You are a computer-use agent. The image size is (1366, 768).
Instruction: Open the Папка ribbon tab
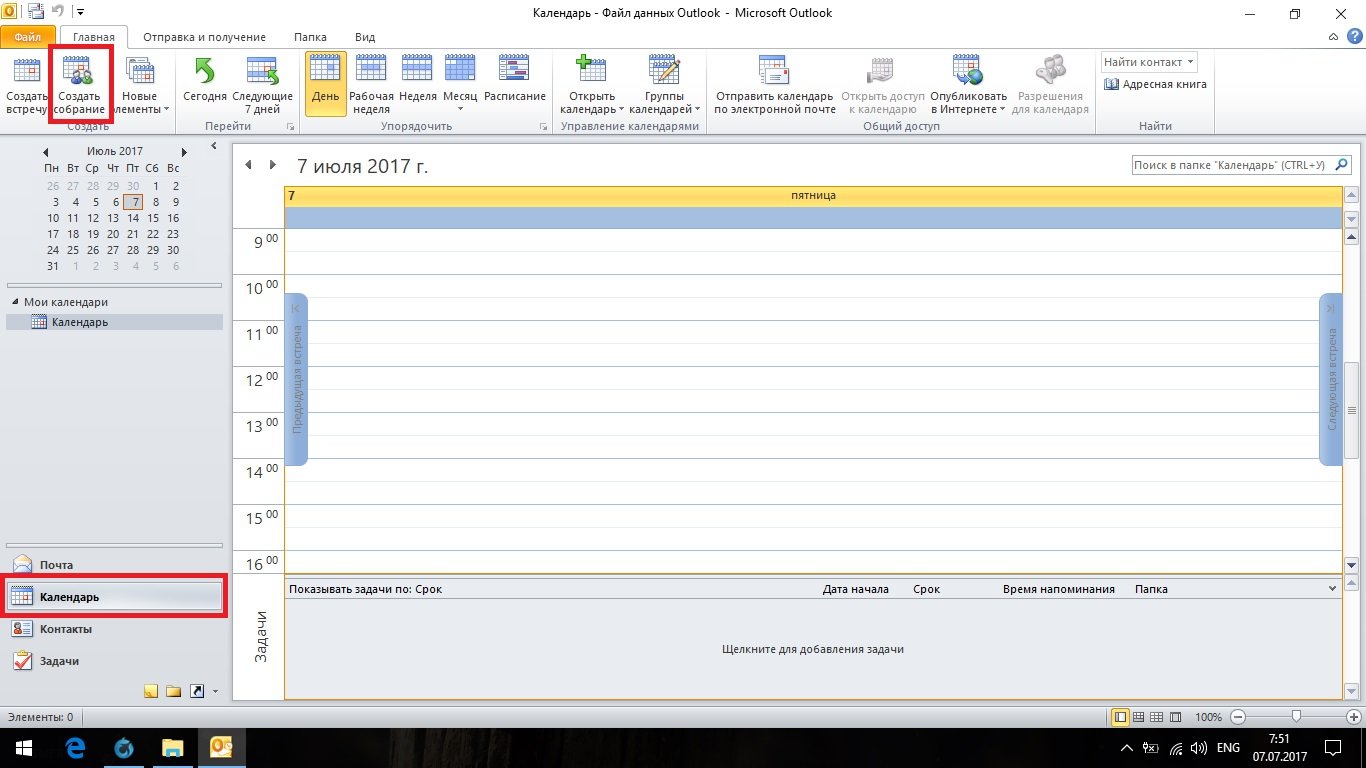click(x=310, y=37)
